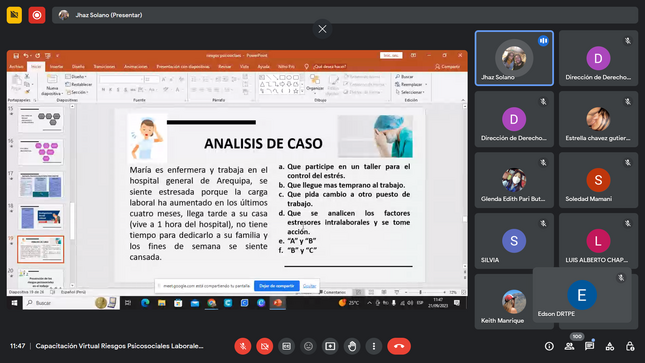Open the Transiciones ribbon tab

click(x=104, y=66)
